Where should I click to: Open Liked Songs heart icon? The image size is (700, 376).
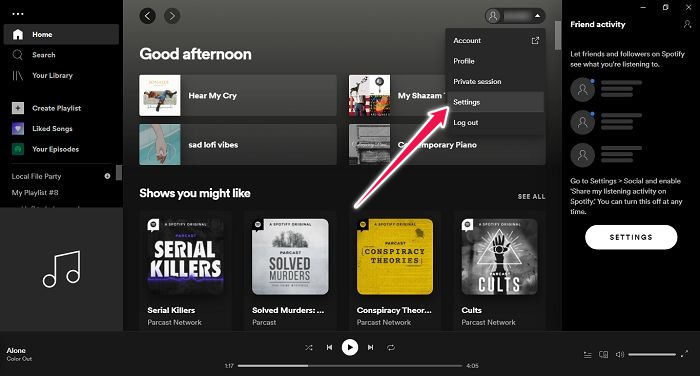(x=18, y=129)
